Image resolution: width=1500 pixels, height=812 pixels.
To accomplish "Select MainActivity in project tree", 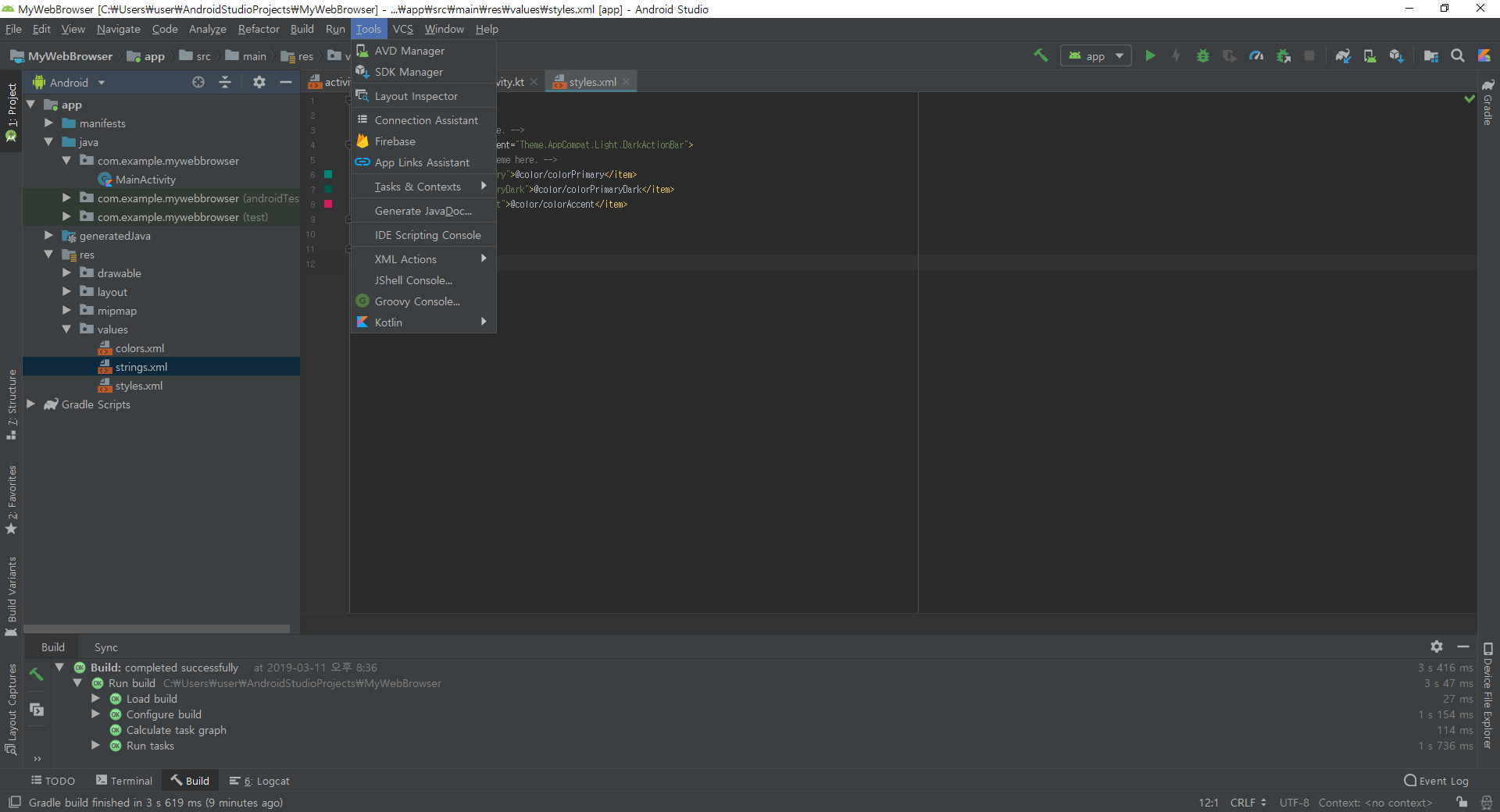I will pos(145,180).
